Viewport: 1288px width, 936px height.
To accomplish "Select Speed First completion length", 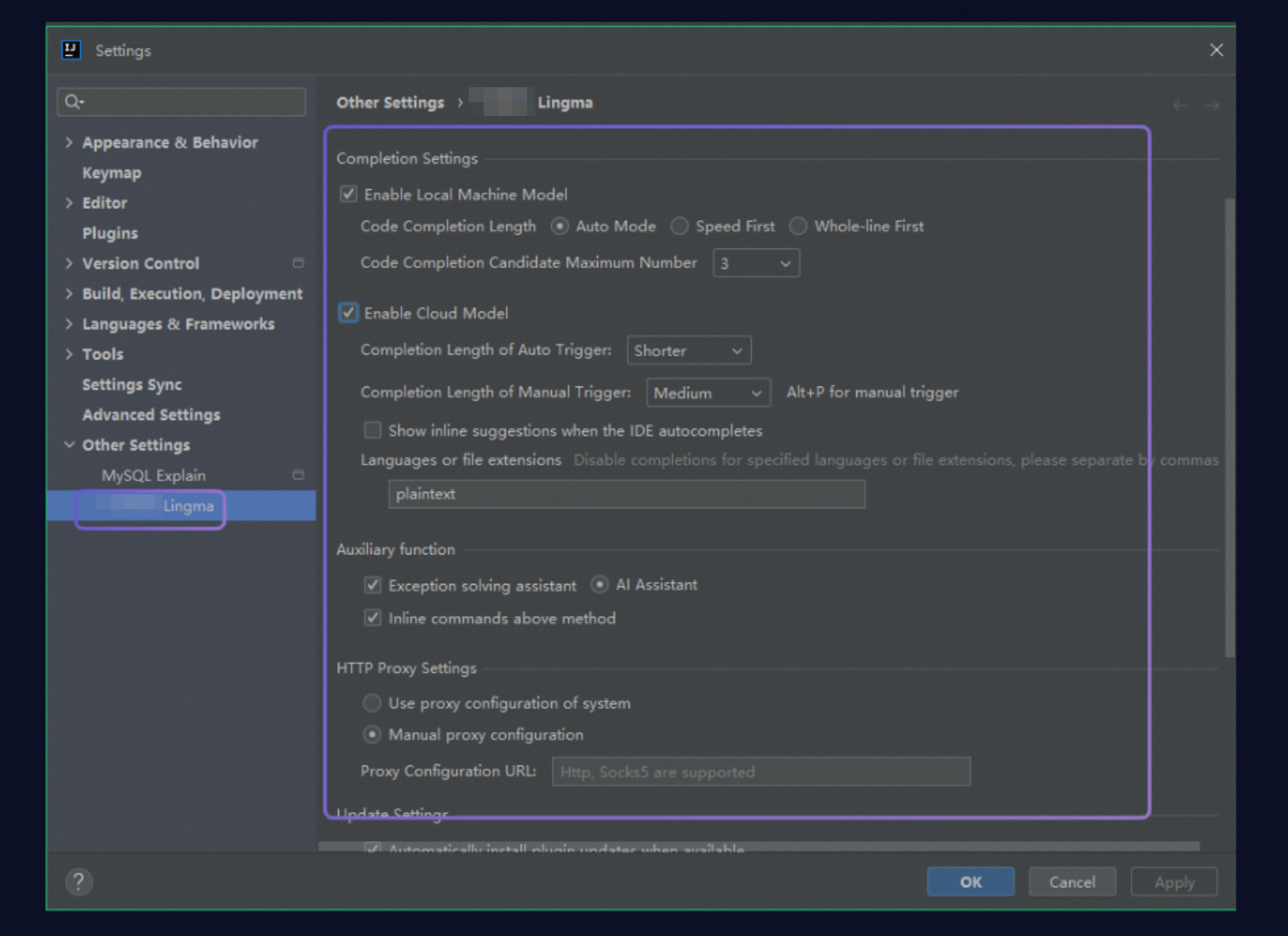I will pos(679,226).
